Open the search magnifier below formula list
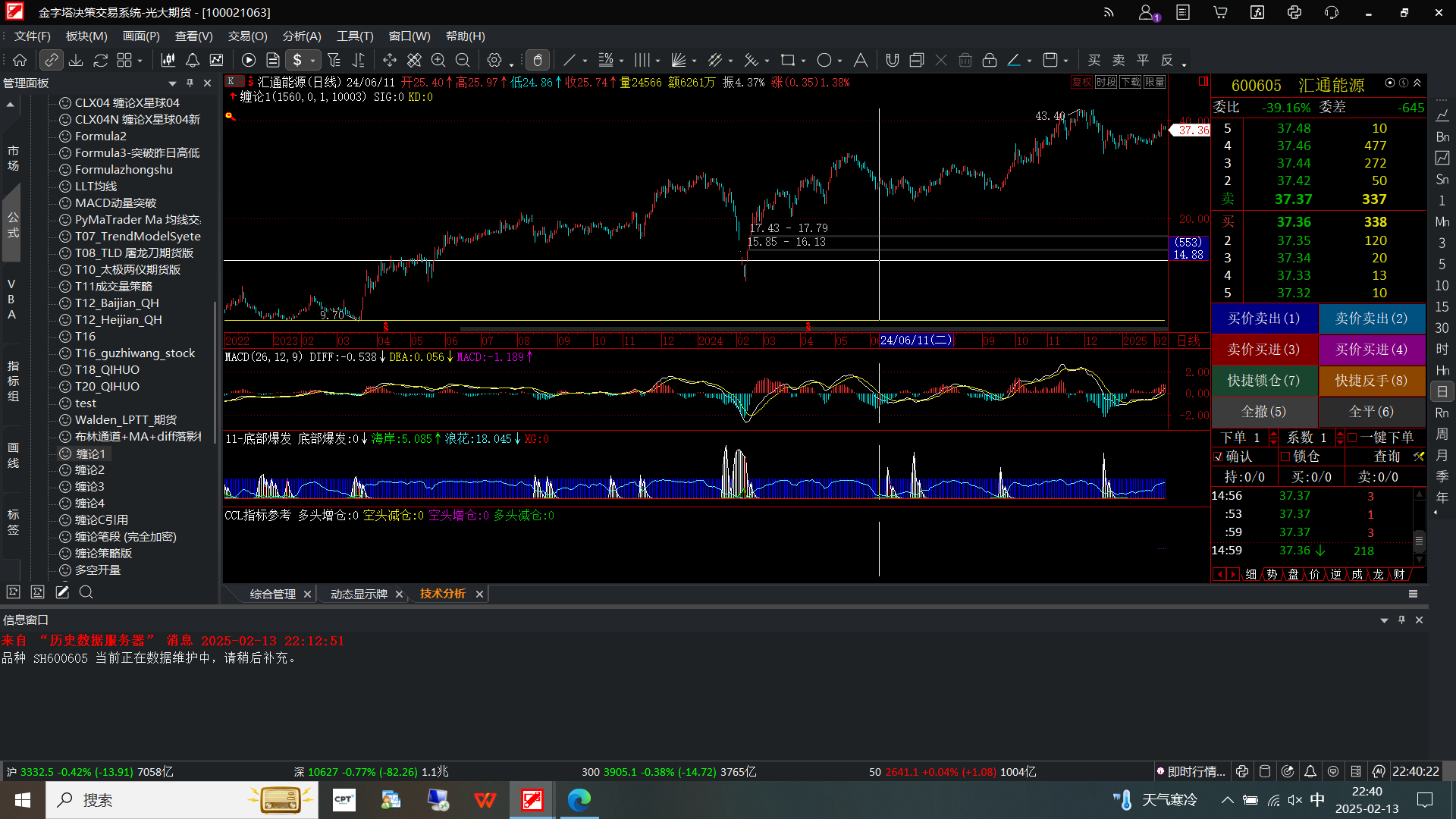 click(x=86, y=592)
